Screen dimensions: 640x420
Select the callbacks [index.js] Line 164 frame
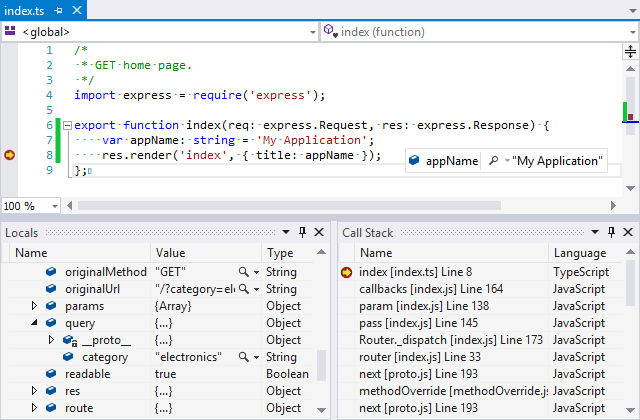pyautogui.click(x=431, y=289)
